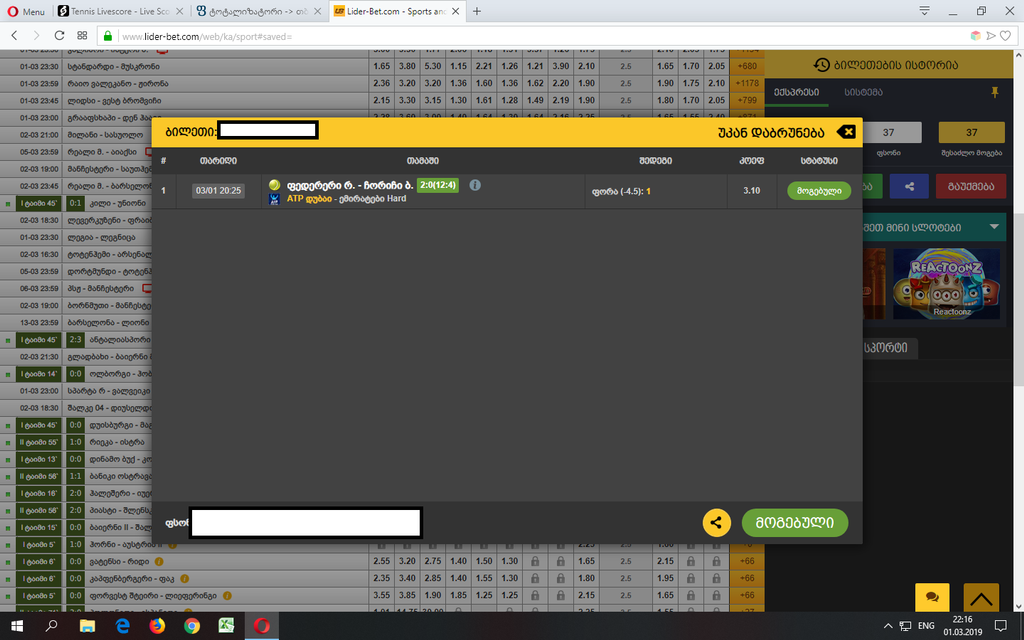Screen dimensions: 1024x640
Task: Open Windows taskbar search
Action: (x=51, y=626)
